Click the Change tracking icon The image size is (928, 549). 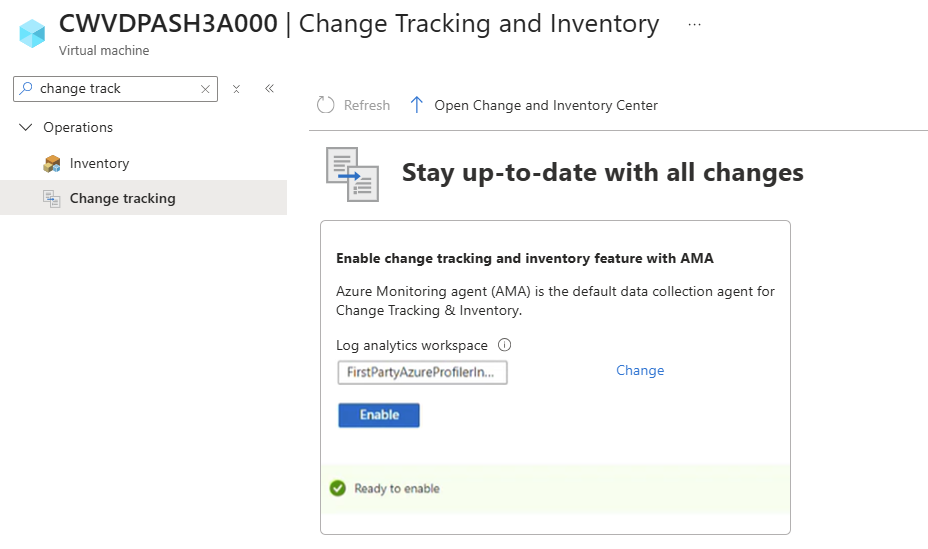[52, 199]
